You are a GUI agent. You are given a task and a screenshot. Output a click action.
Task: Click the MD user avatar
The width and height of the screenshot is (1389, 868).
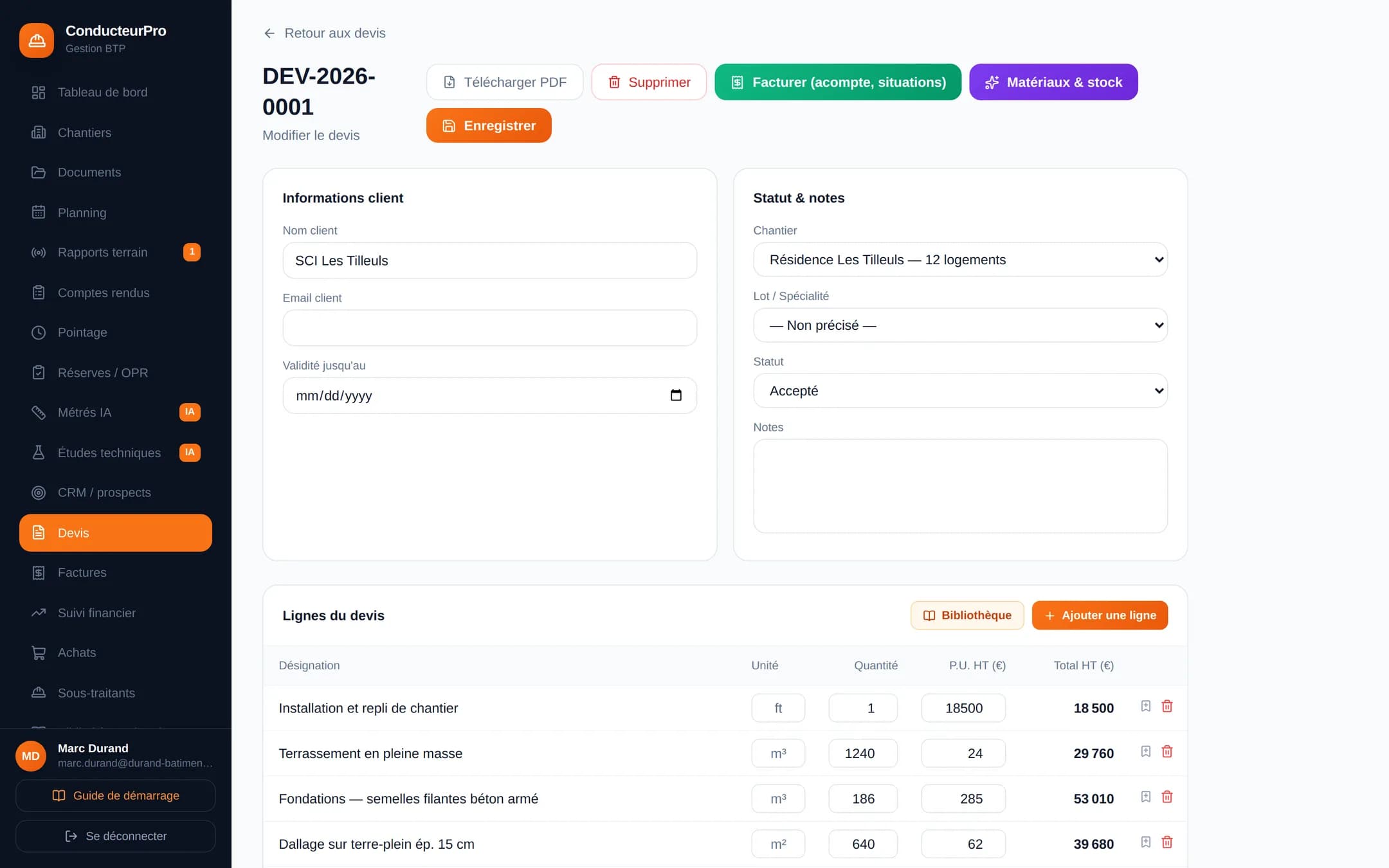[31, 756]
